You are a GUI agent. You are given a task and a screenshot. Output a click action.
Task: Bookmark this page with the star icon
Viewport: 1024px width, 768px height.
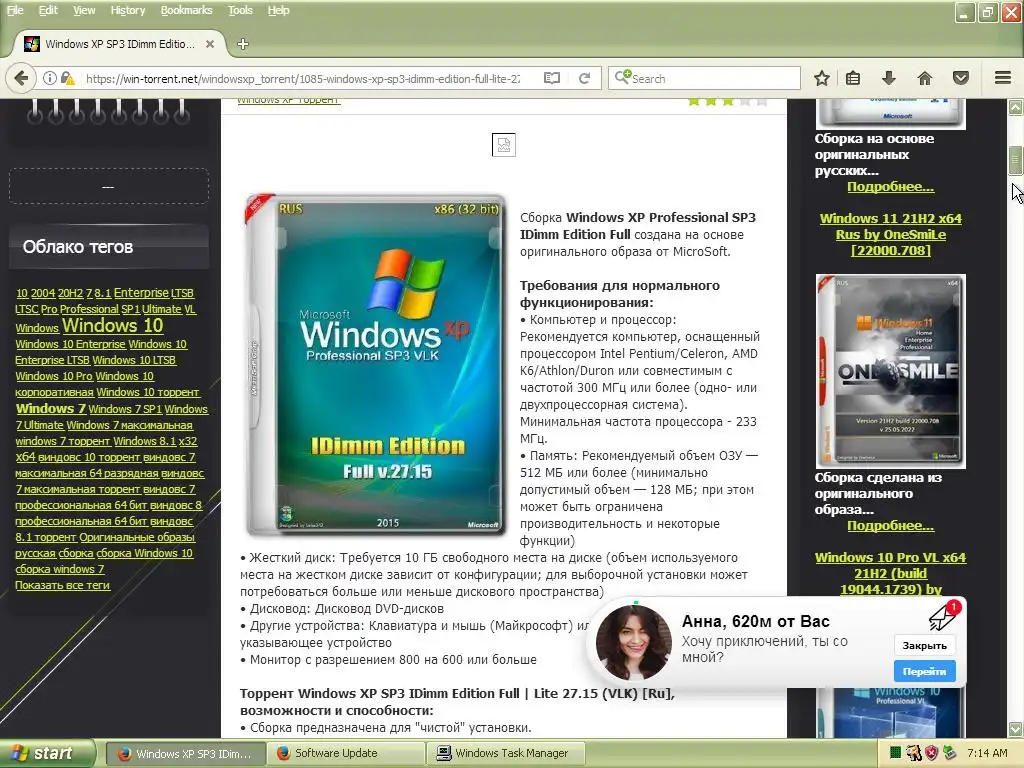click(x=822, y=78)
